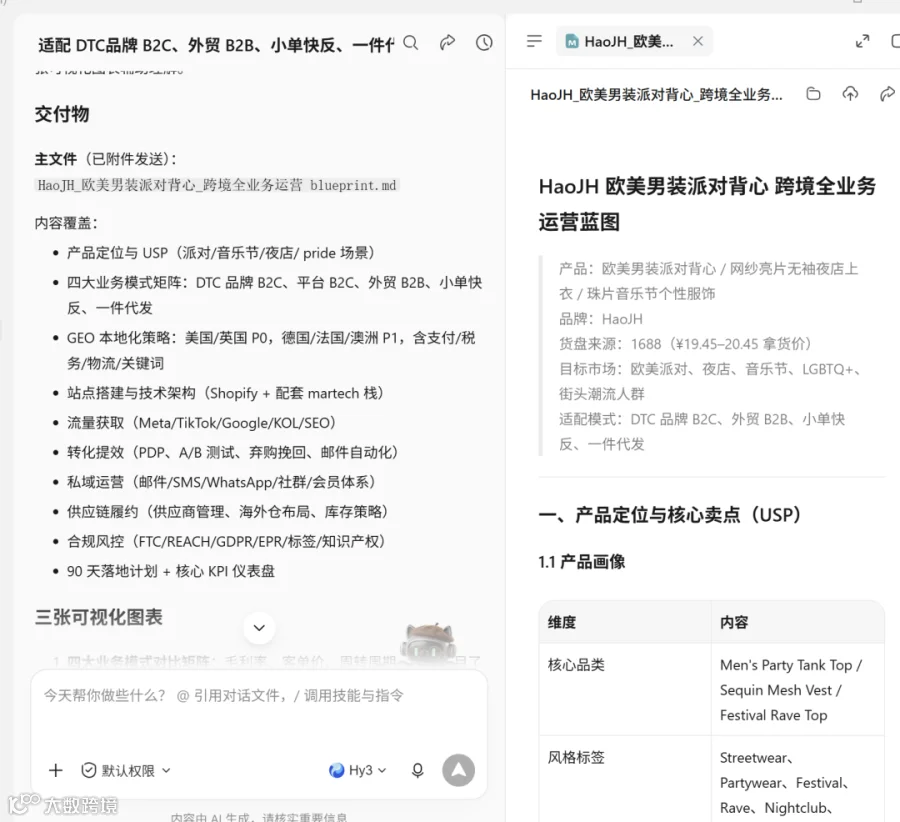Open the 默认权限 permission dropdown
The height and width of the screenshot is (822, 900).
(126, 770)
